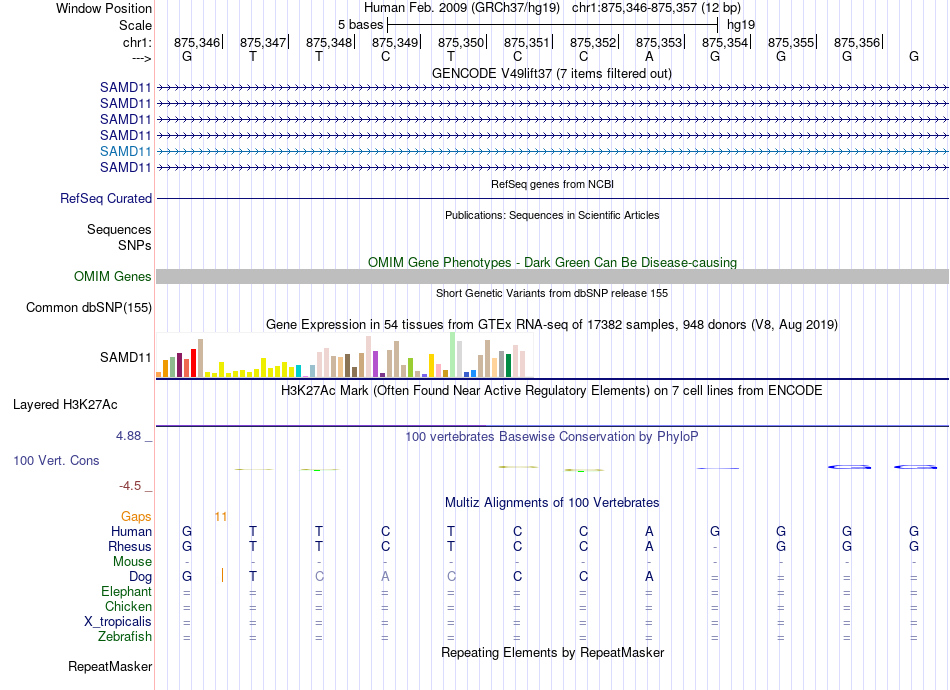This screenshot has height=690, width=950.
Task: Click the X_tropicalis species label
Action: (118, 622)
